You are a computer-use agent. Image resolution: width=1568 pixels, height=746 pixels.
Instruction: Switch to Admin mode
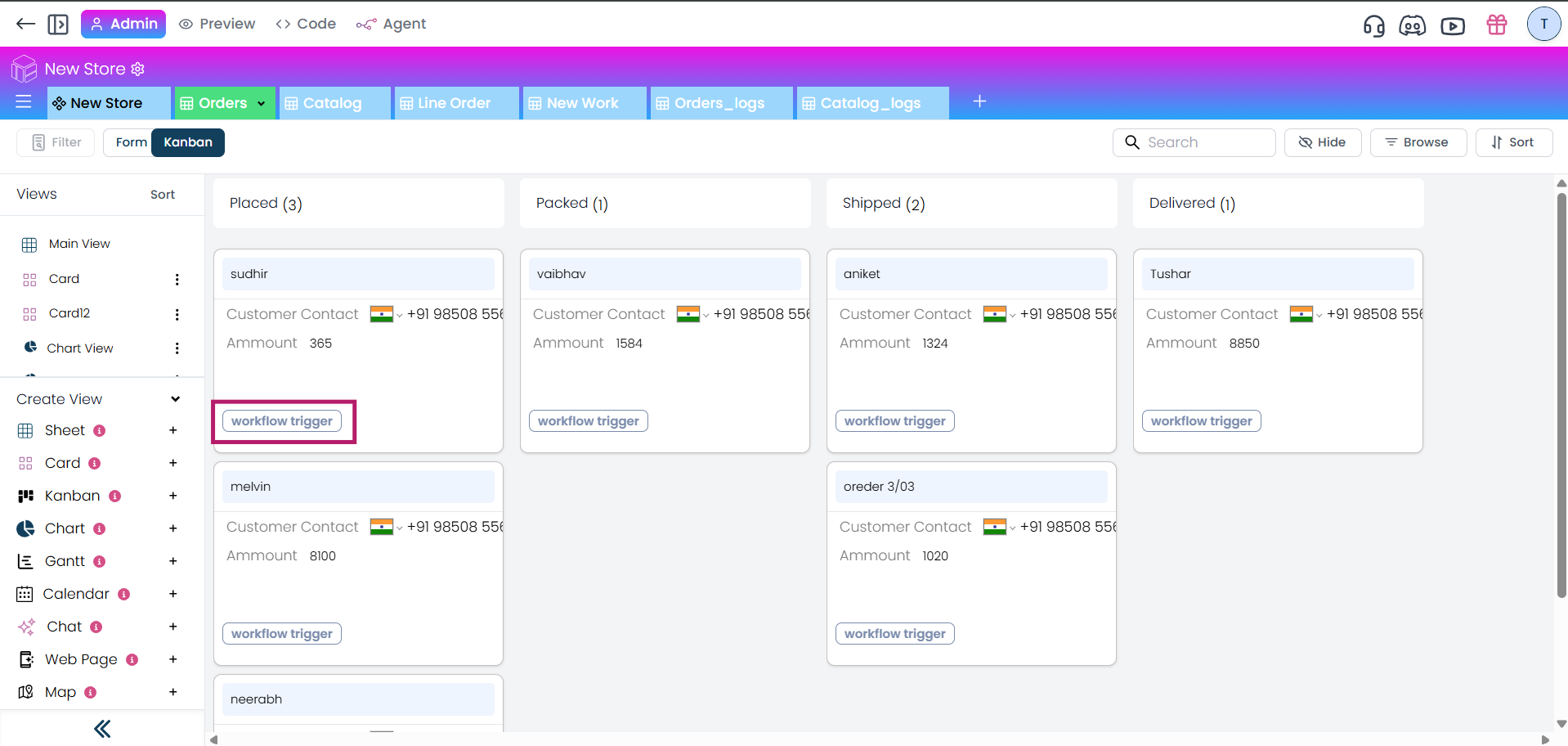coord(123,25)
